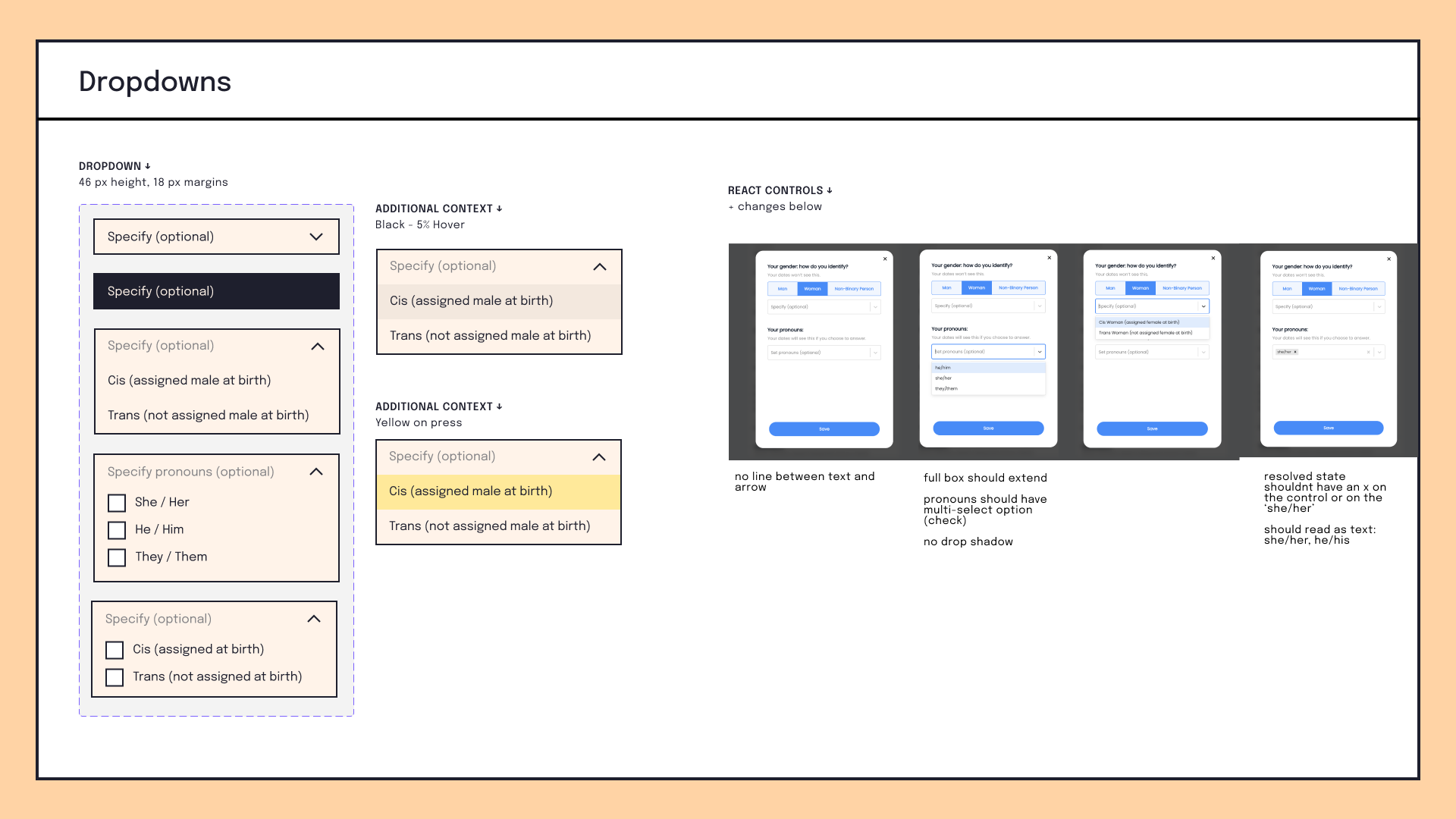Image resolution: width=1456 pixels, height=819 pixels.
Task: Close the card containing the she/her chip
Action: point(1389,259)
